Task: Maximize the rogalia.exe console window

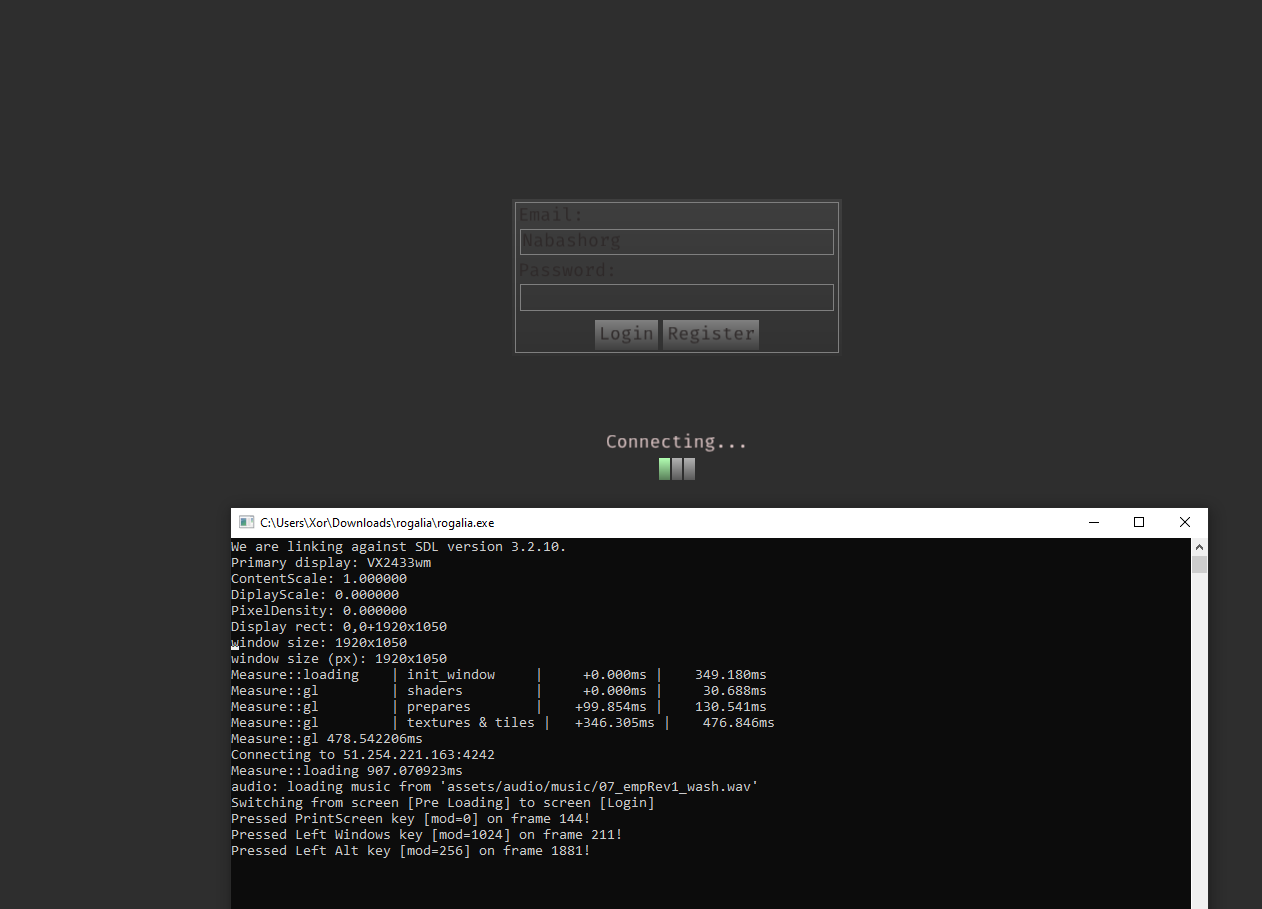Action: coord(1139,522)
